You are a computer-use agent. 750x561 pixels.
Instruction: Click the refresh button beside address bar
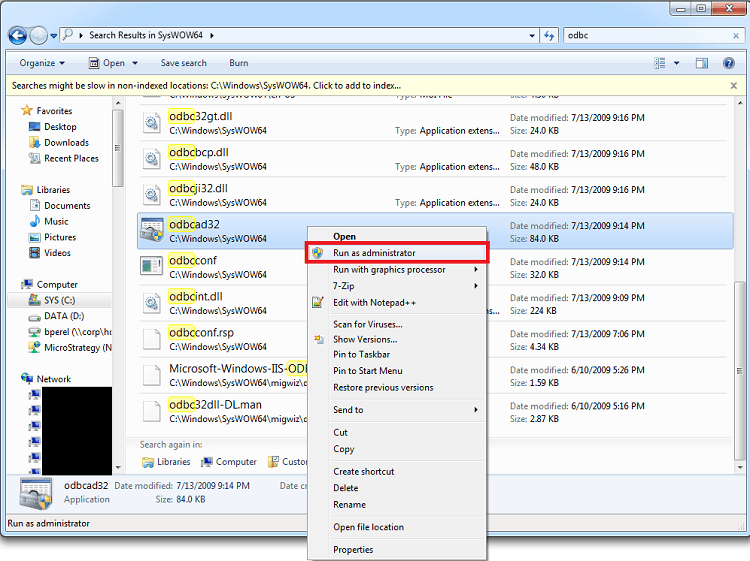point(549,35)
